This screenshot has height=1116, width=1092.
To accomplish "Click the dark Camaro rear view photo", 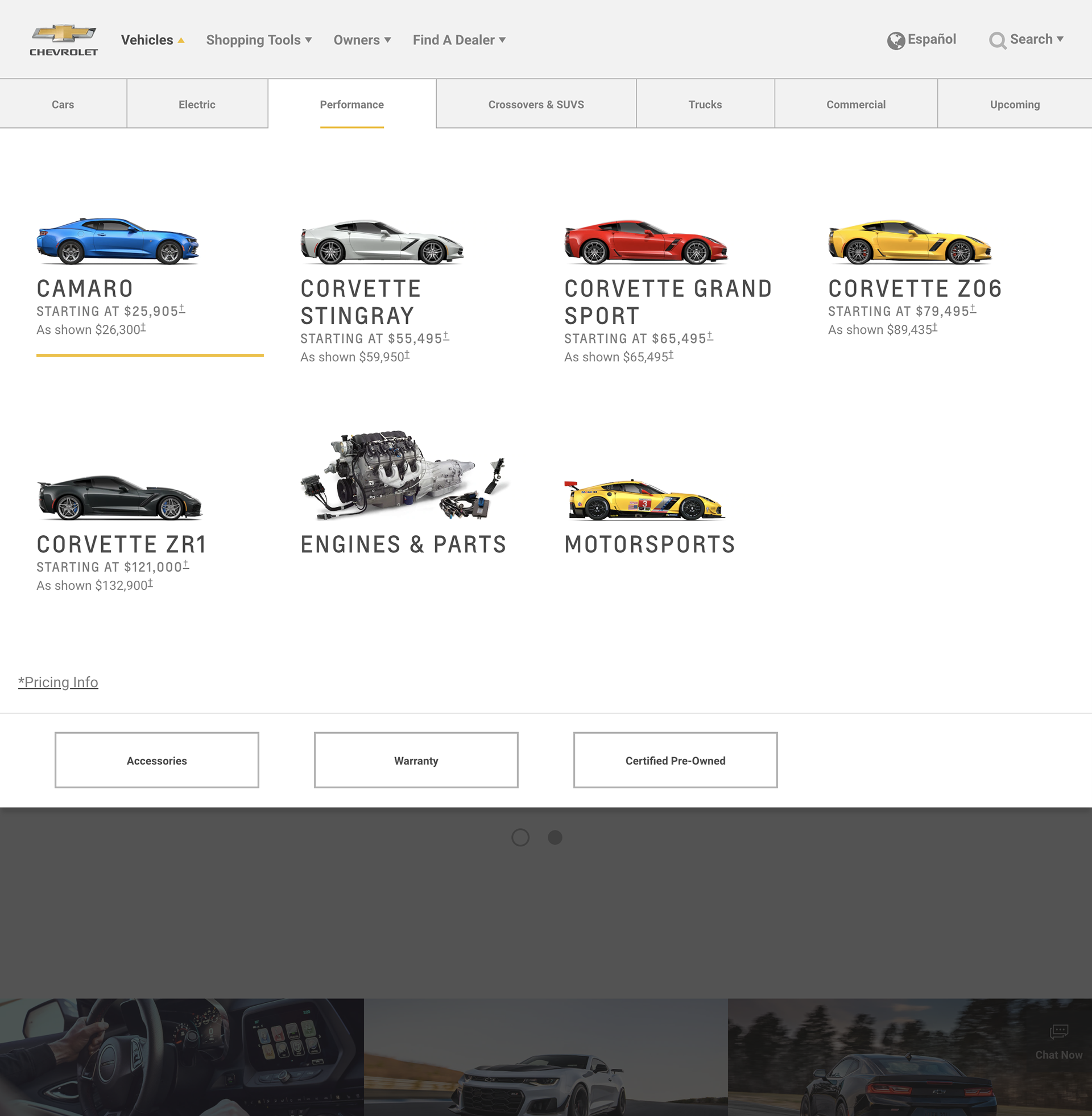I will (x=909, y=1057).
